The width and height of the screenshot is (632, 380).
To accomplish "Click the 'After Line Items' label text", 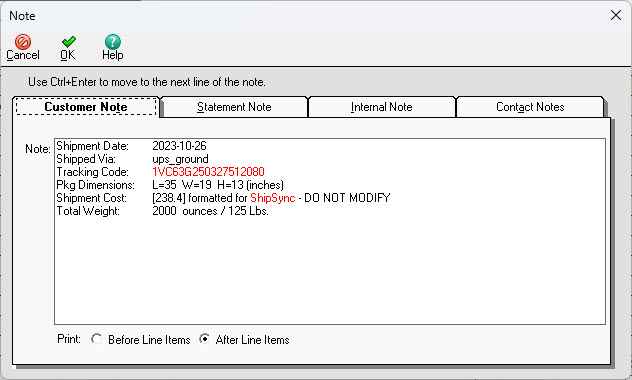I will (252, 340).
